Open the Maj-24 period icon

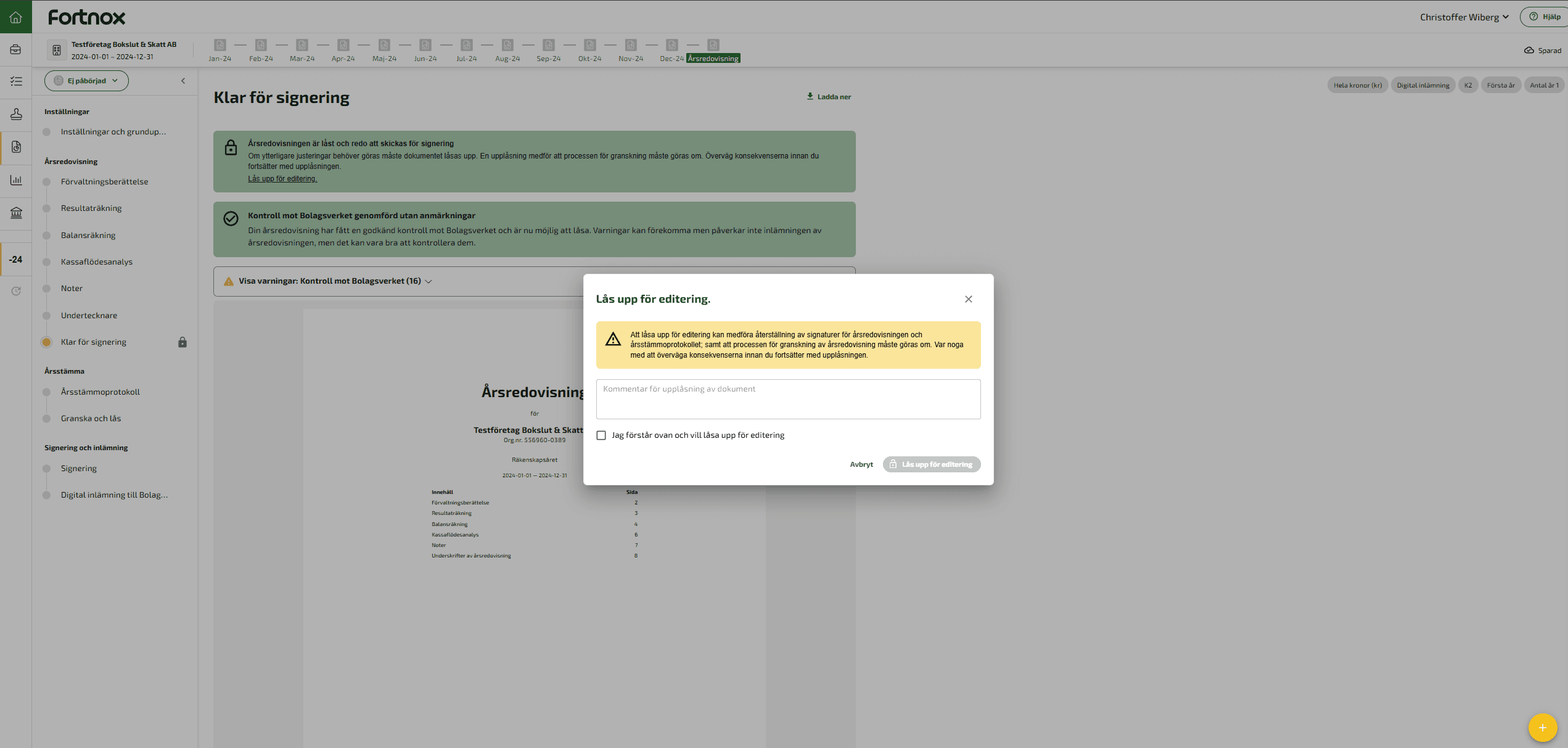(x=384, y=45)
